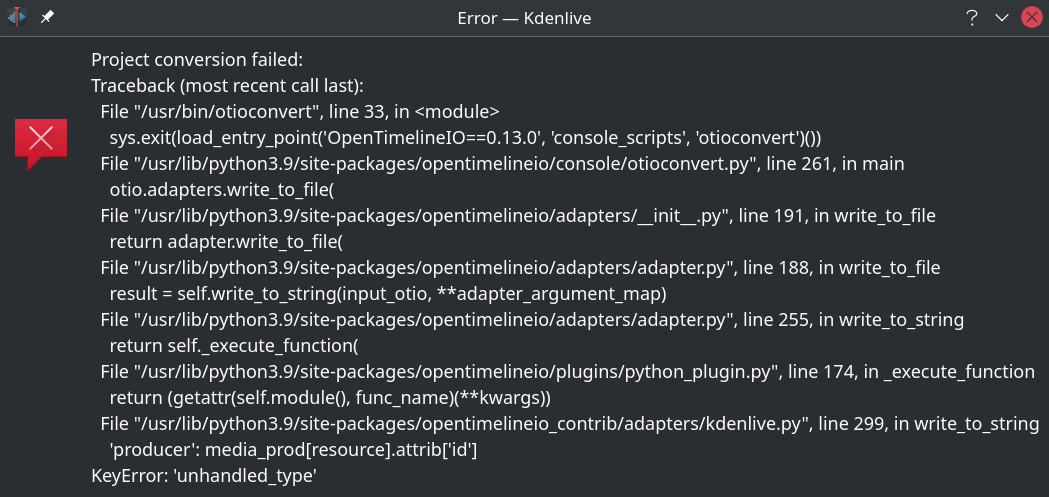Click the "Project conversion failed:" message
This screenshot has width=1049, height=497.
(x=197, y=60)
